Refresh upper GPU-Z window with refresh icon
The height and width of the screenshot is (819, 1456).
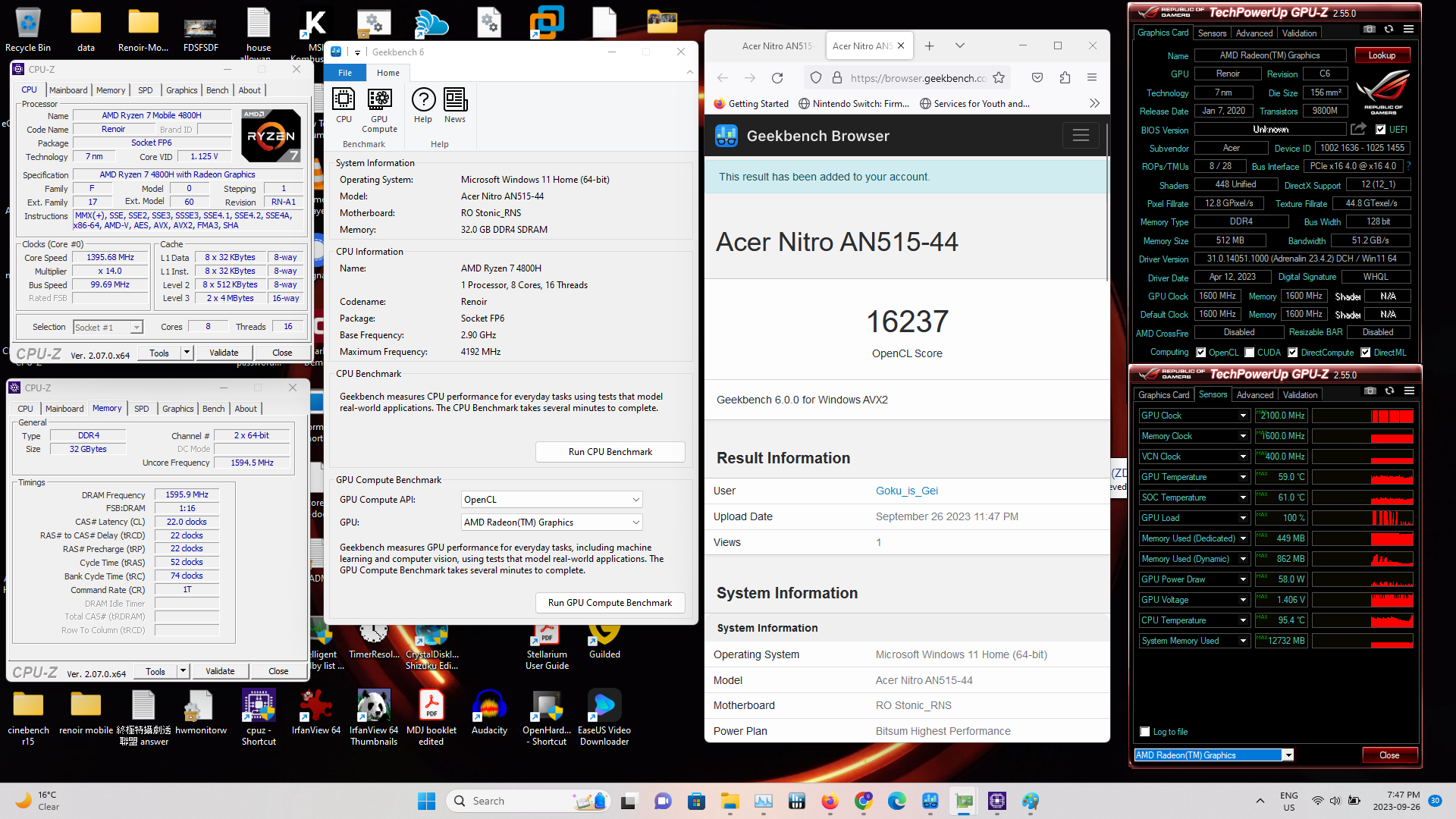click(x=1389, y=30)
